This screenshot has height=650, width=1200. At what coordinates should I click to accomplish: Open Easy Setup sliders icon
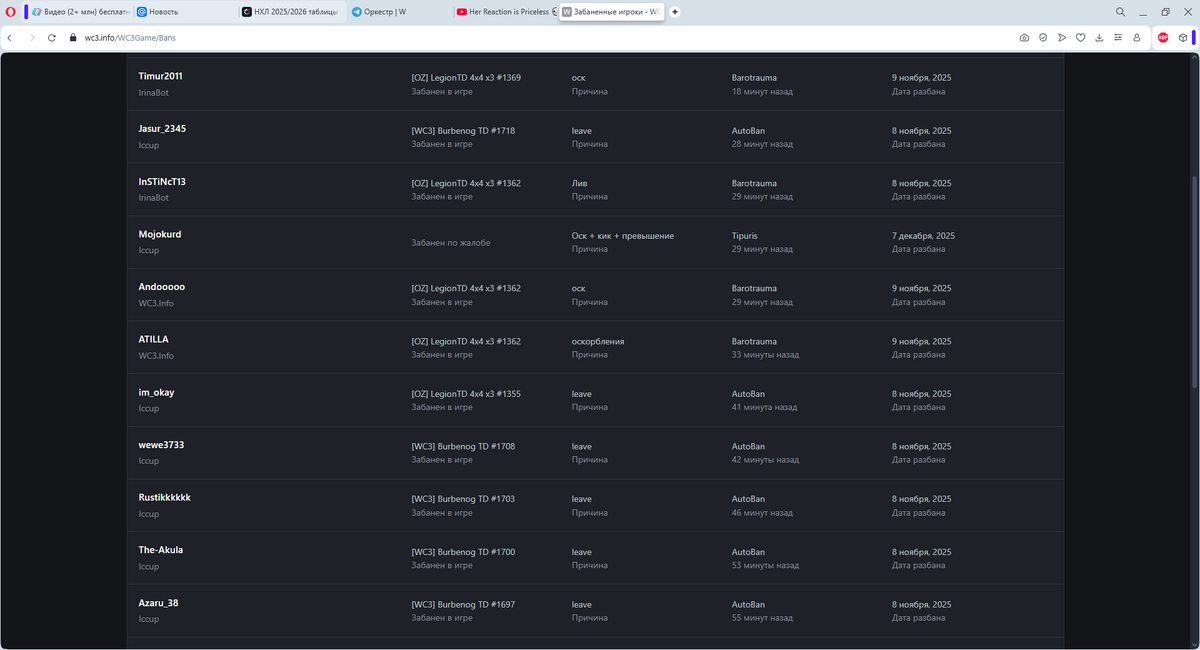[1118, 38]
